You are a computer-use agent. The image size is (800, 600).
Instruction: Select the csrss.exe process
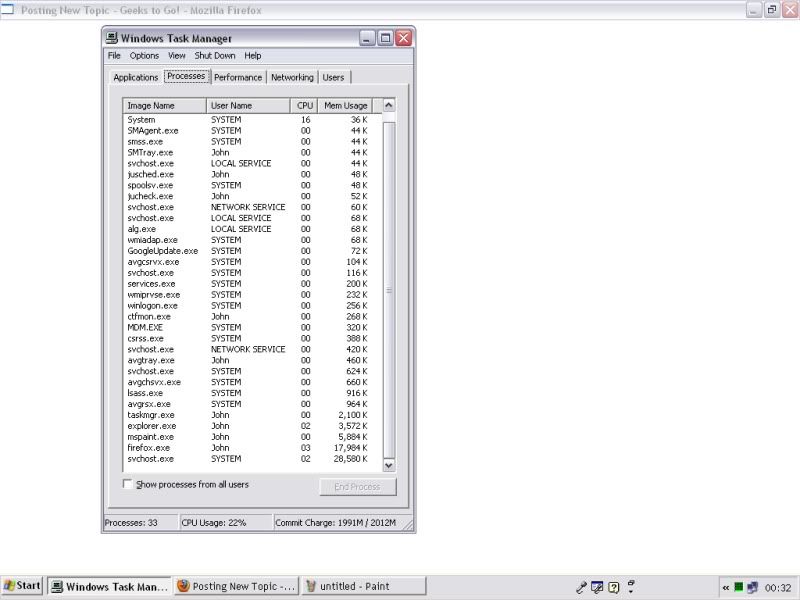pos(253,338)
